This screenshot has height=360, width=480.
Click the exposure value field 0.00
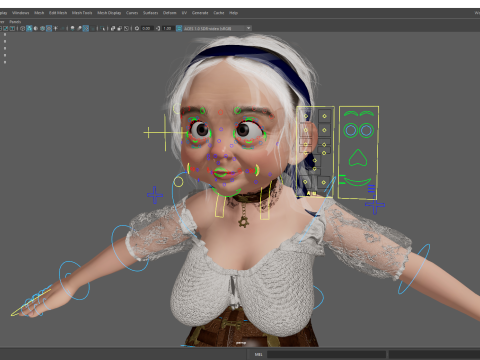coord(147,28)
